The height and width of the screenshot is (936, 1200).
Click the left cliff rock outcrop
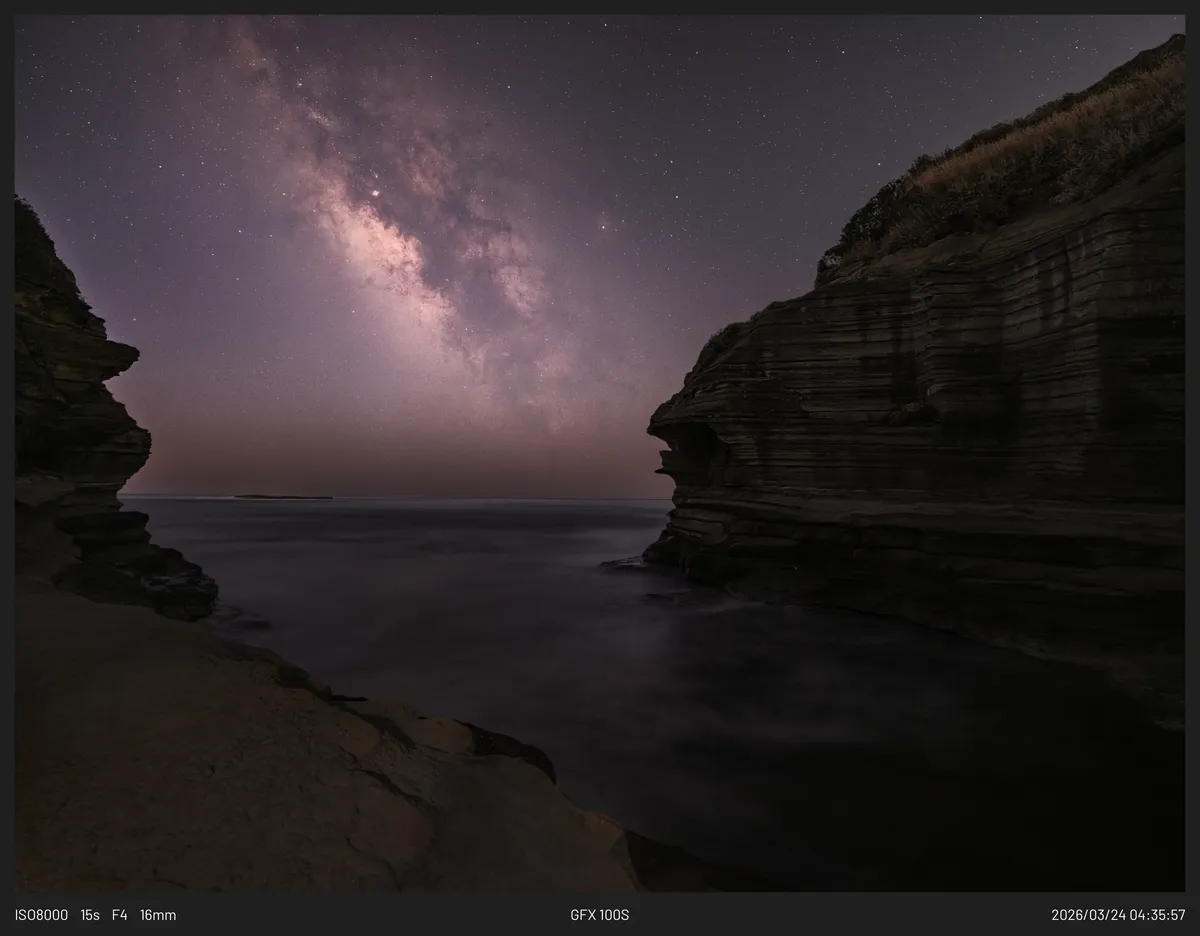click(80, 420)
